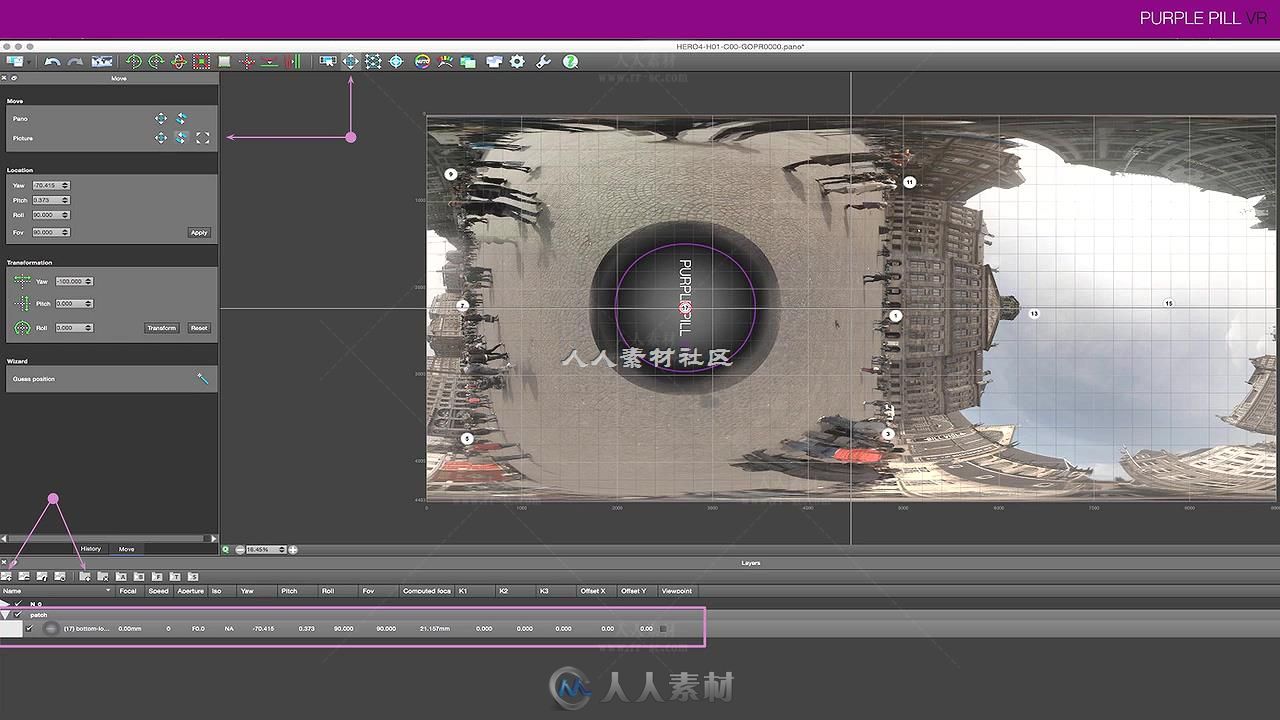Click the rotate right 90° icon
This screenshot has width=1280, height=720.
click(x=156, y=62)
